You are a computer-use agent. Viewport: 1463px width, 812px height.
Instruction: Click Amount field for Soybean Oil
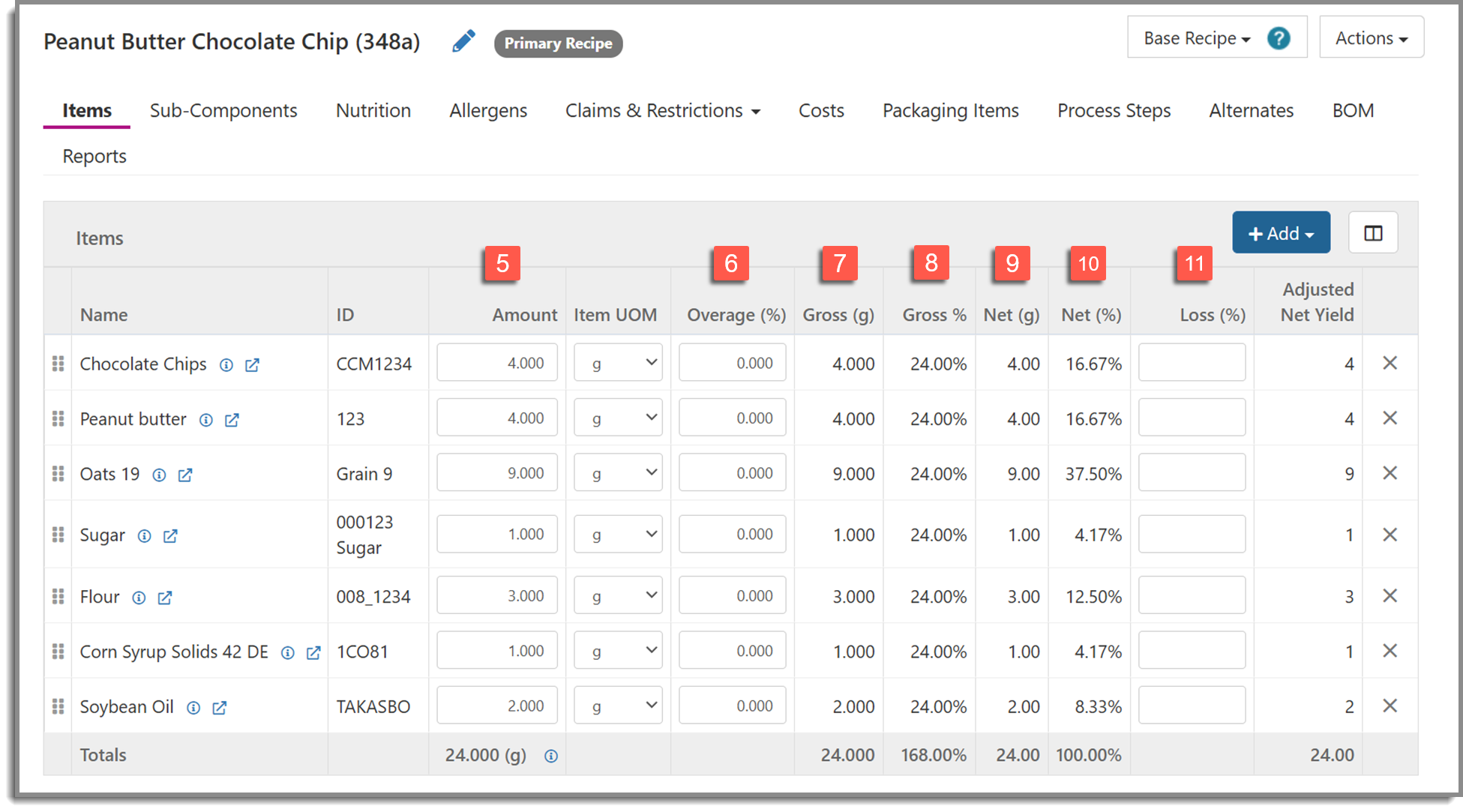coord(497,706)
